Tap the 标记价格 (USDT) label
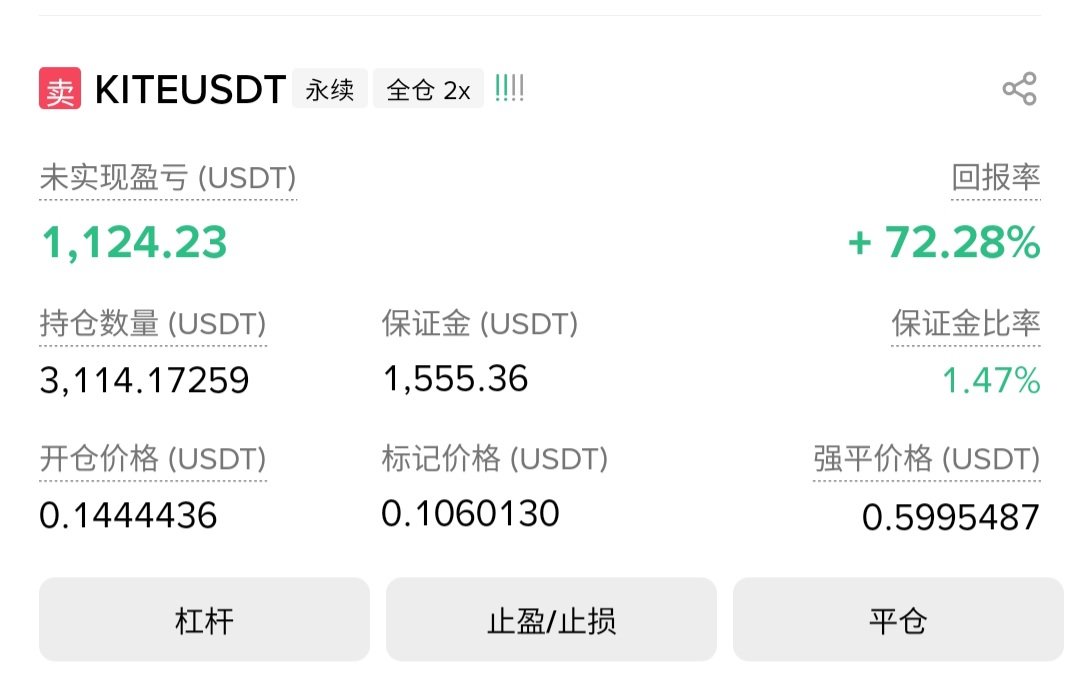Image resolution: width=1080 pixels, height=681 pixels. click(x=495, y=459)
